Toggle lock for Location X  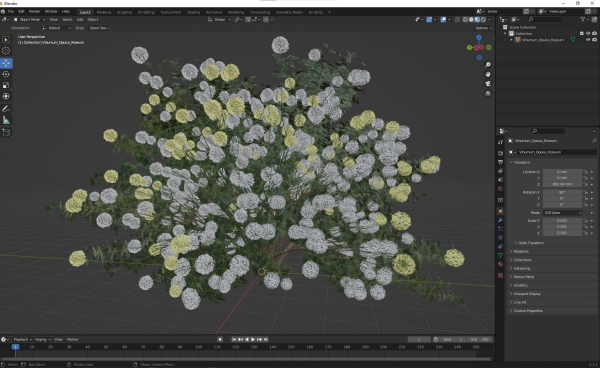(x=585, y=172)
